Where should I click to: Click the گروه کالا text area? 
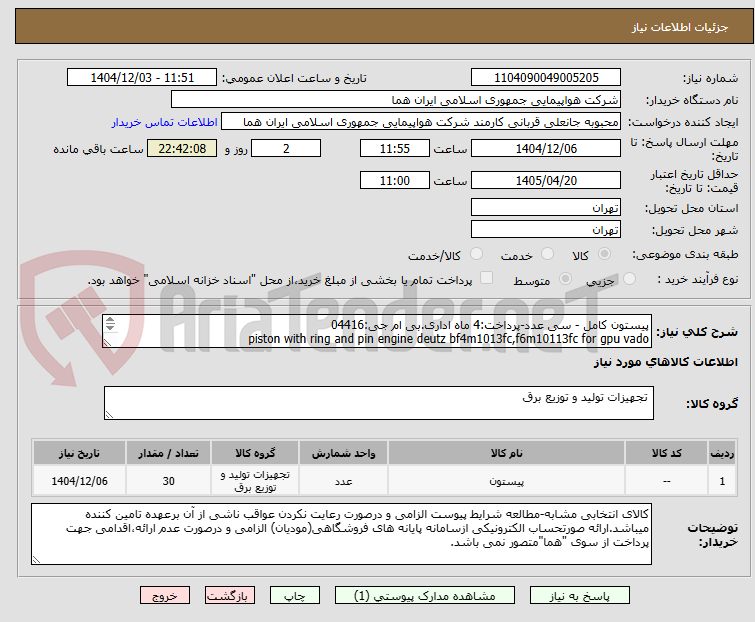click(x=378, y=403)
